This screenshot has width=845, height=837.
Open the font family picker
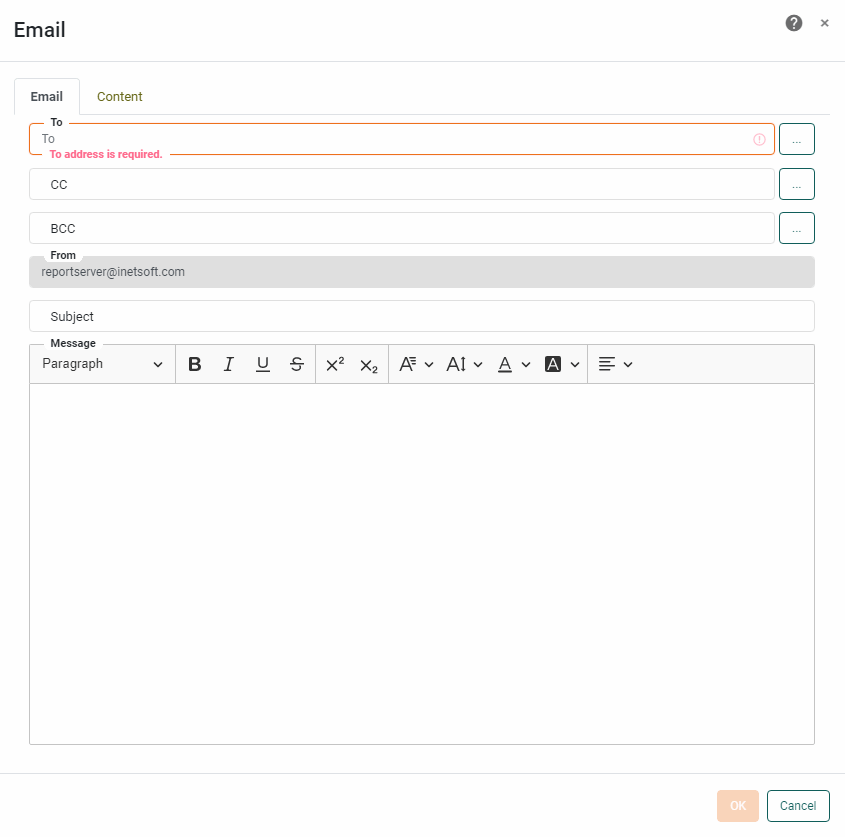(x=415, y=363)
